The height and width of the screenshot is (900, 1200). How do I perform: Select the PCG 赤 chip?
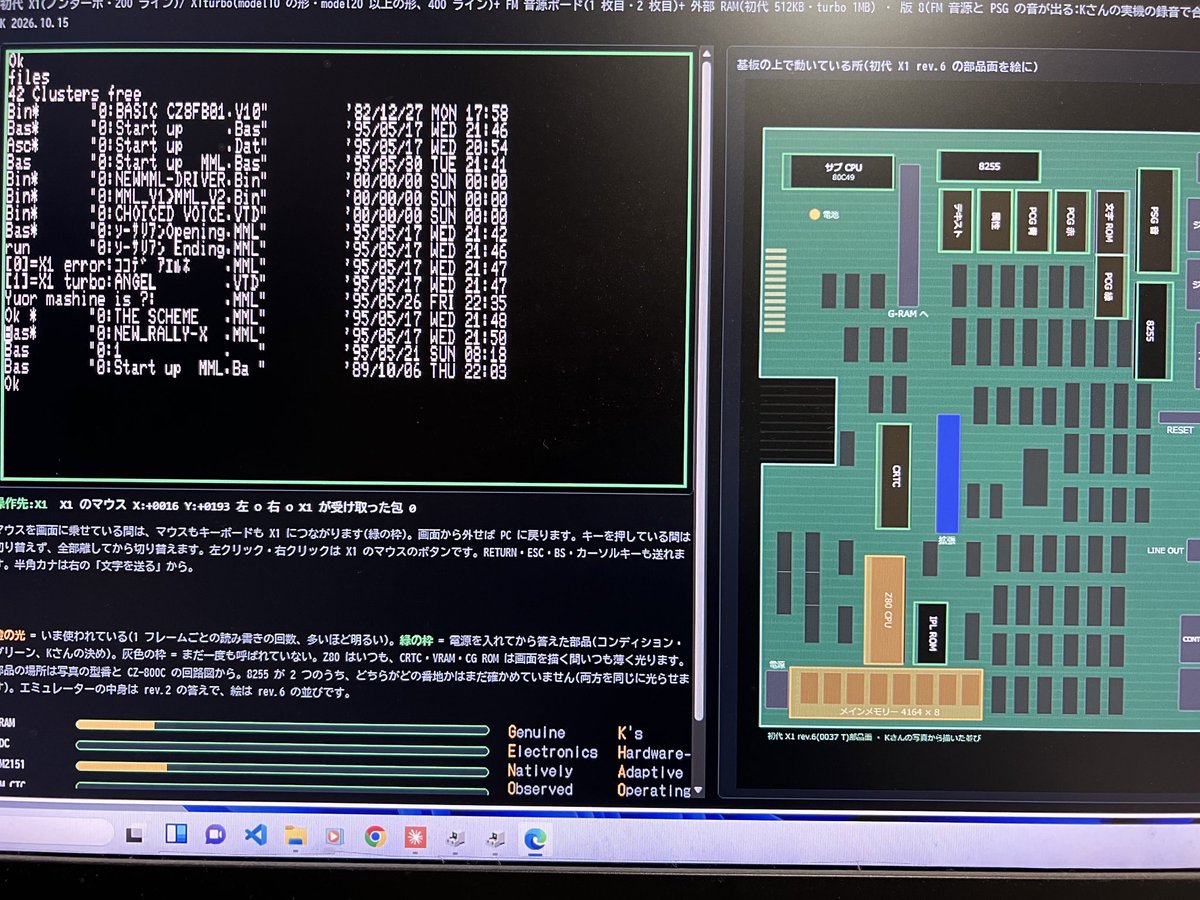tap(1071, 220)
